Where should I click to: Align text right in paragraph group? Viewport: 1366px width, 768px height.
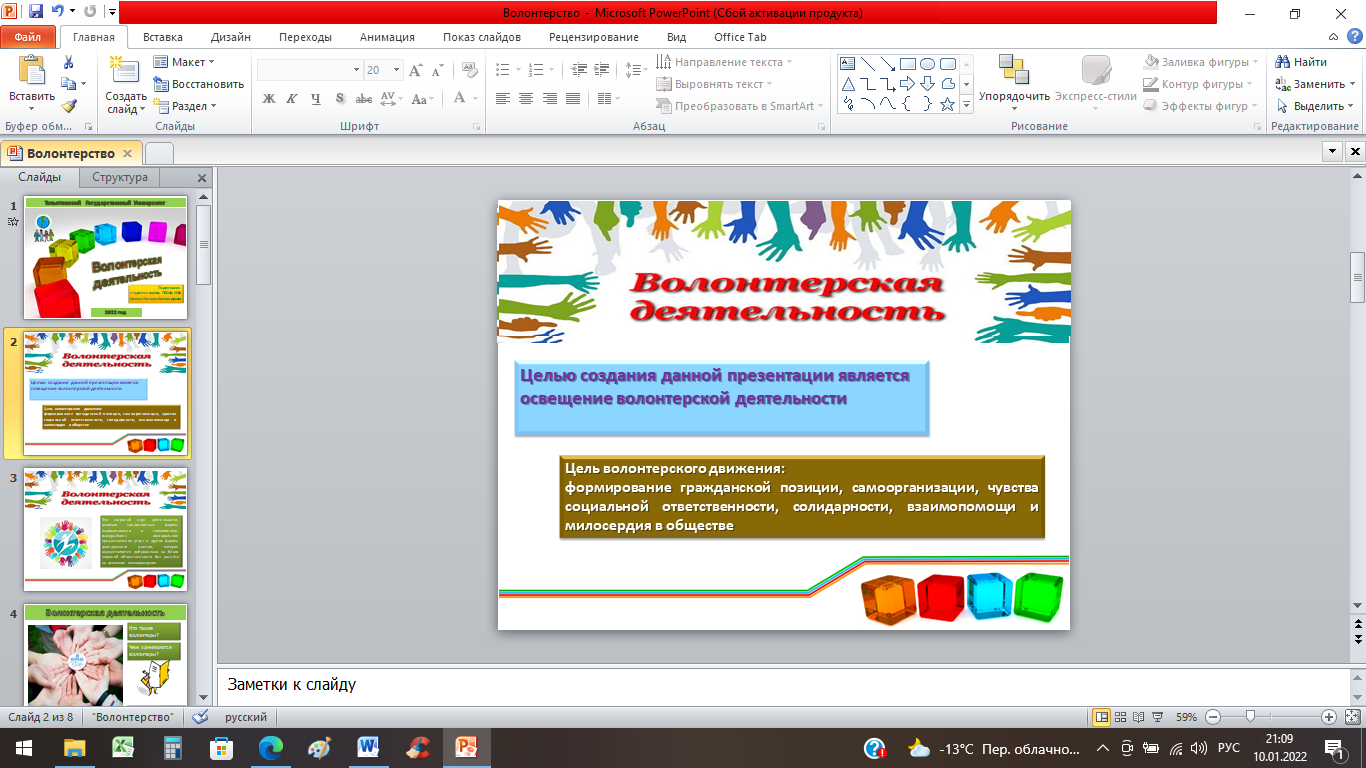[550, 98]
